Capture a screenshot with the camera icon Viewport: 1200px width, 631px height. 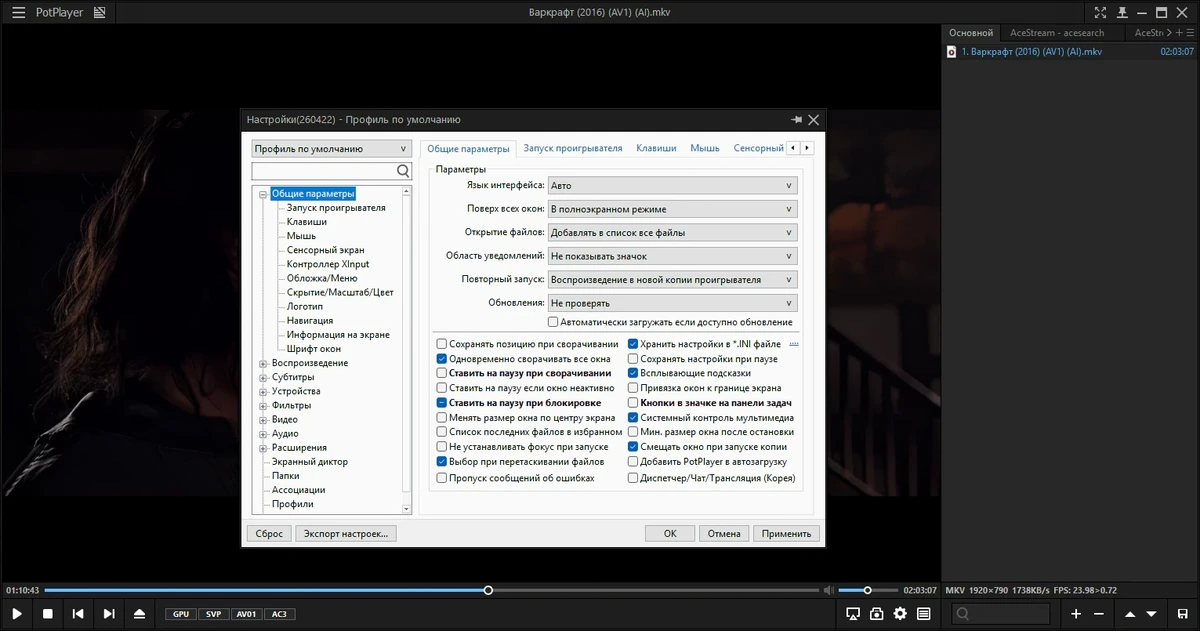[876, 614]
